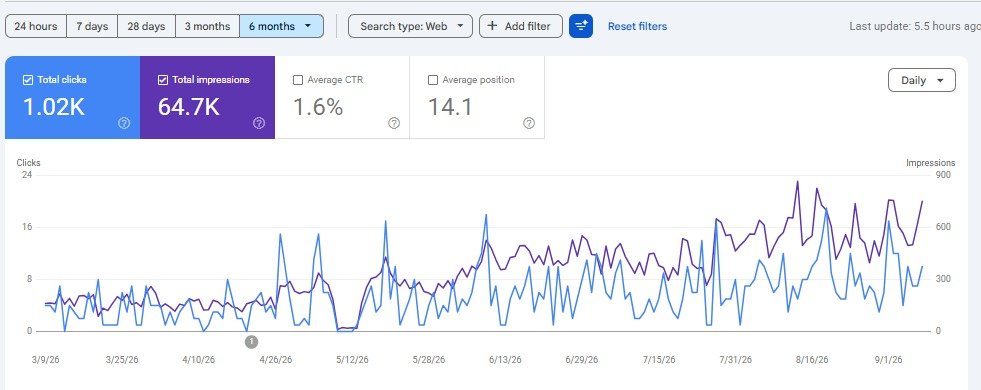Click the plus icon in Add filter

pyautogui.click(x=492, y=26)
